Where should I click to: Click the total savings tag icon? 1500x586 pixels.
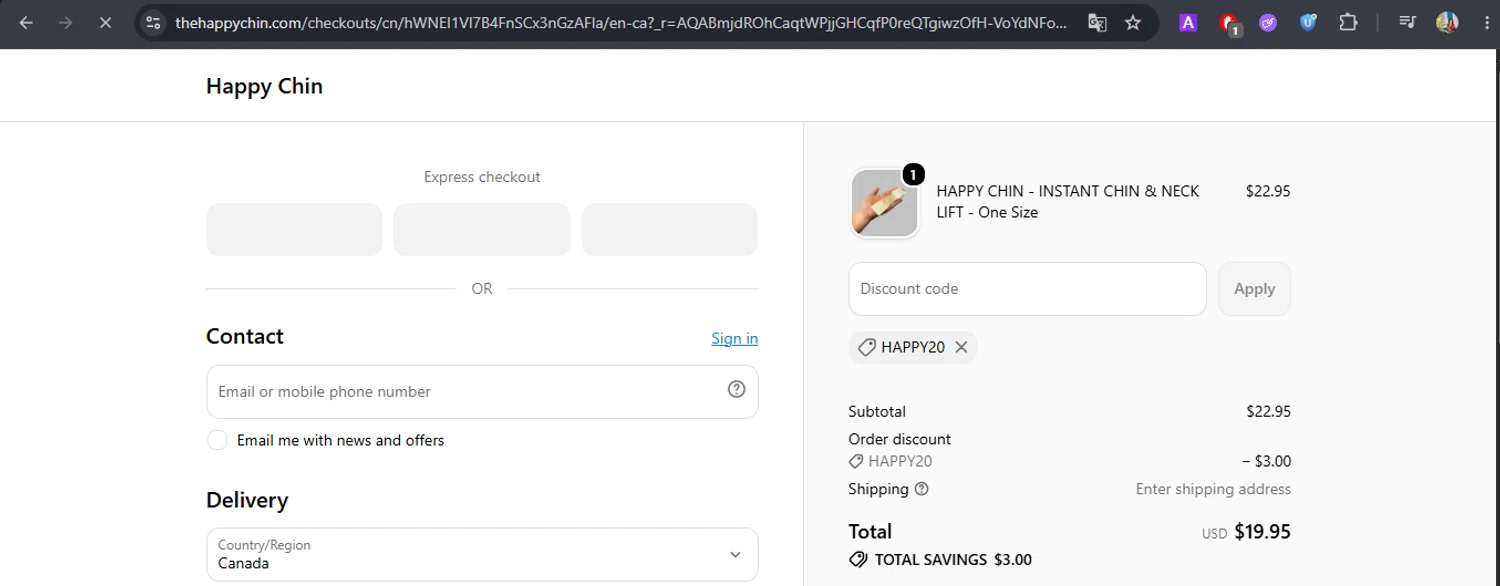858,560
